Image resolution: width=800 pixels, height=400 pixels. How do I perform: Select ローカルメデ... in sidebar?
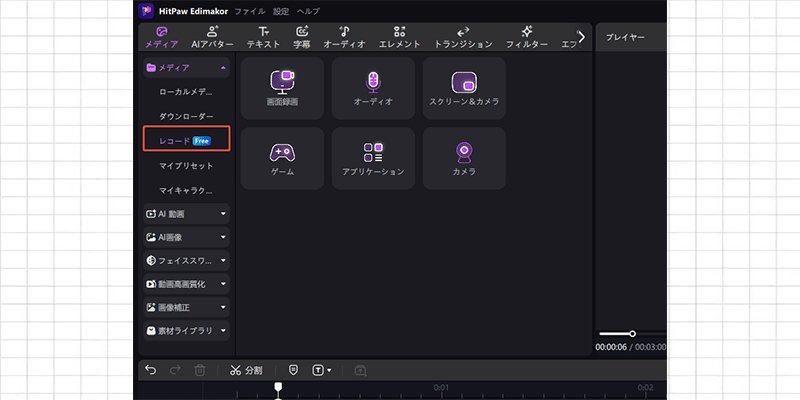tap(186, 92)
